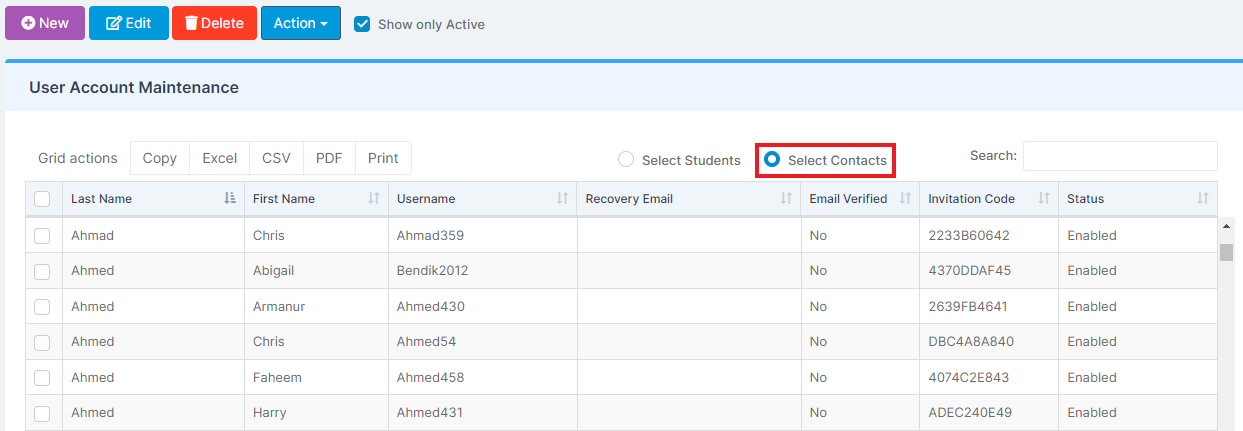Click the PDF grid action
The width and height of the screenshot is (1243, 431).
(329, 158)
